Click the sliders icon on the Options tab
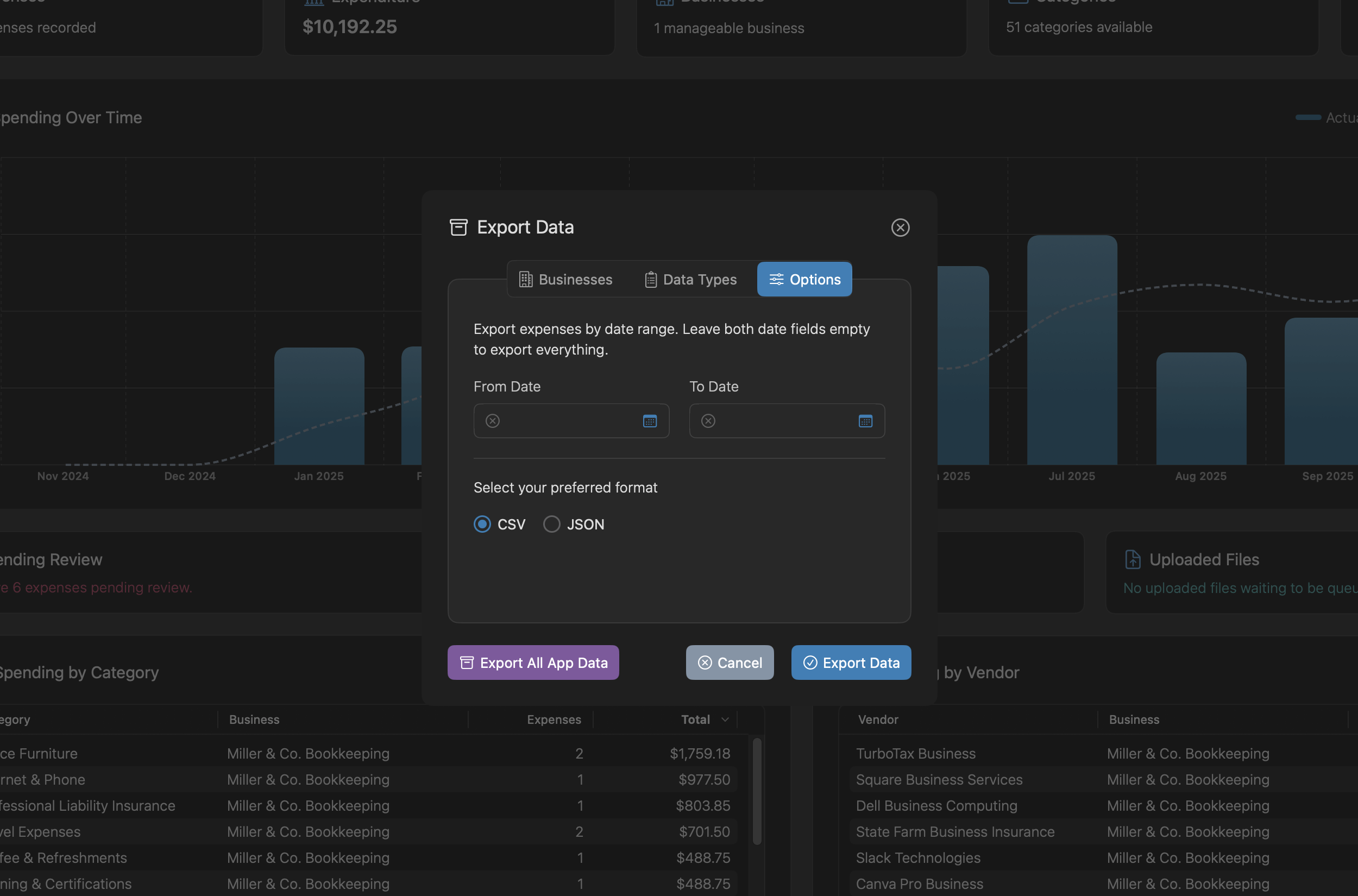Image resolution: width=1358 pixels, height=896 pixels. click(776, 280)
